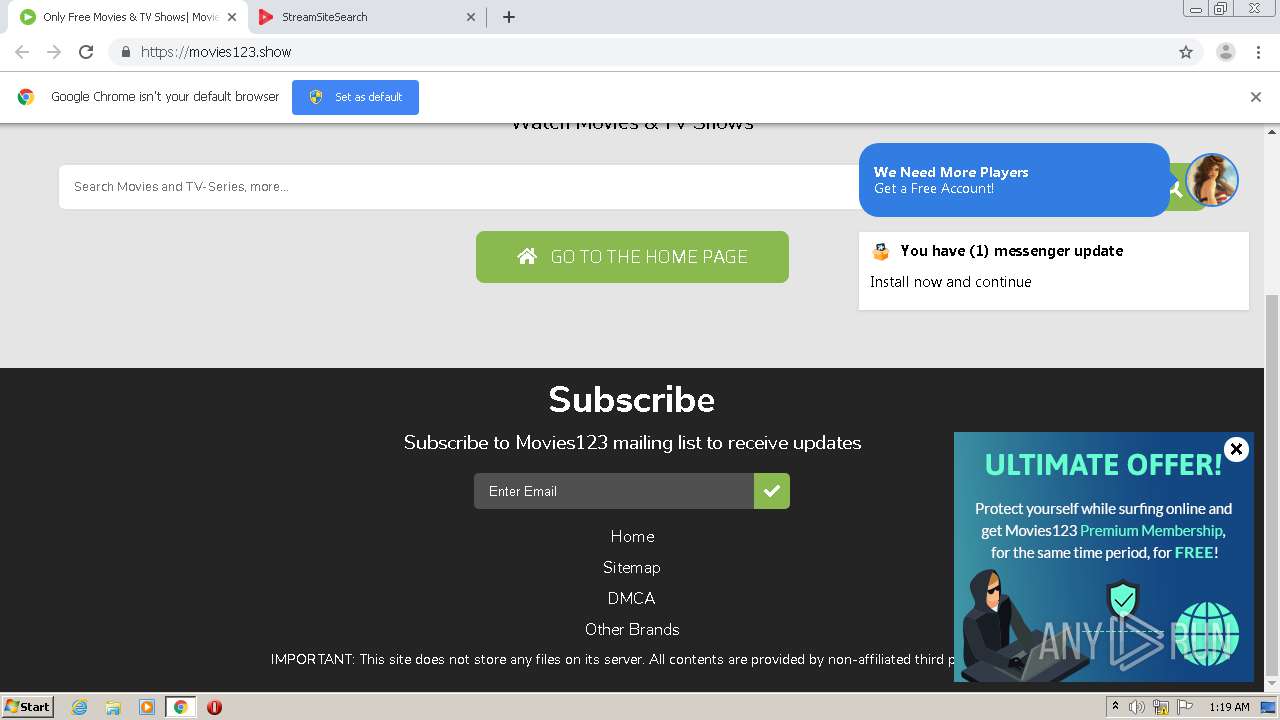1280x720 pixels.
Task: Click We Need More Players notification bubble
Action: (x=1013, y=180)
